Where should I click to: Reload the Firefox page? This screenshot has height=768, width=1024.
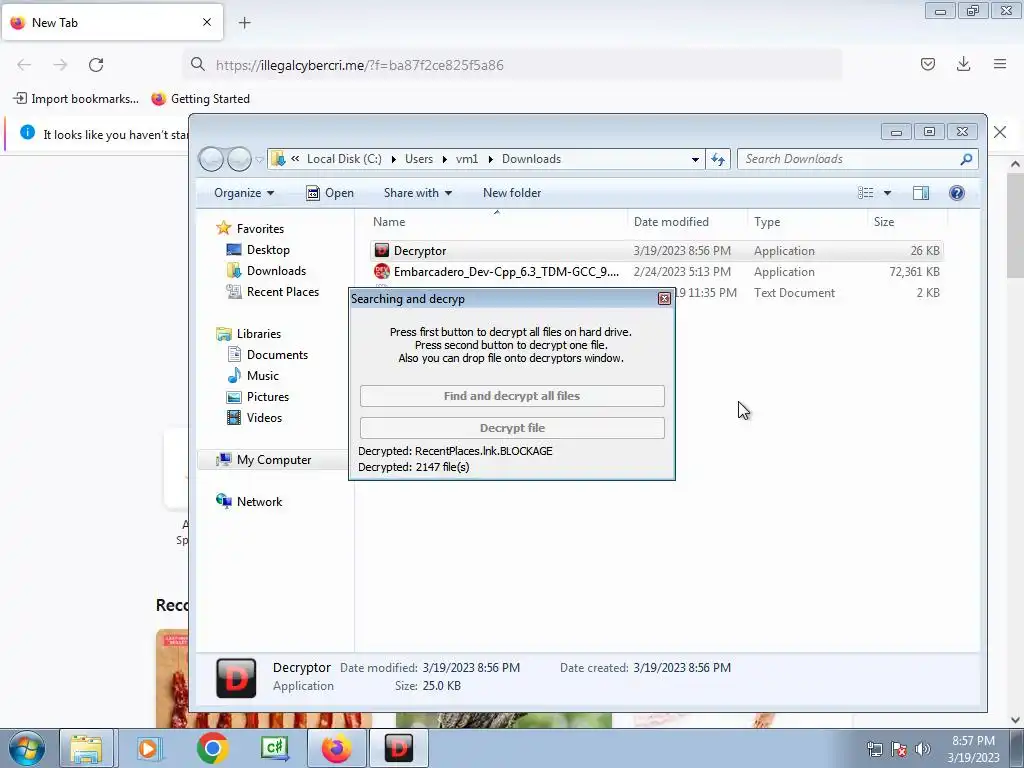pyautogui.click(x=96, y=65)
